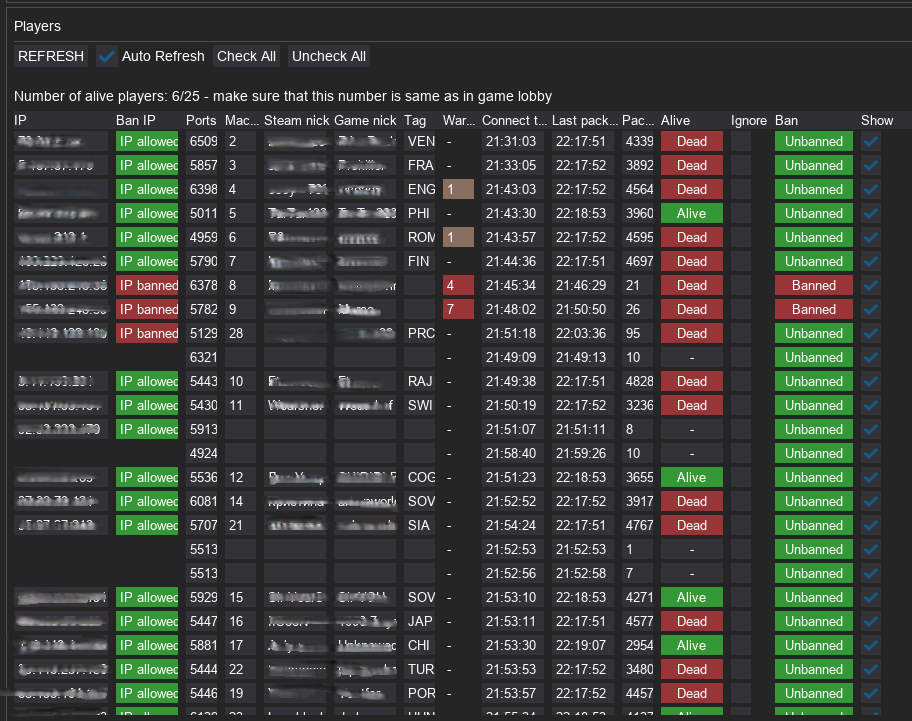Click the Tag column header
Screen dimensions: 912x721
click(415, 120)
